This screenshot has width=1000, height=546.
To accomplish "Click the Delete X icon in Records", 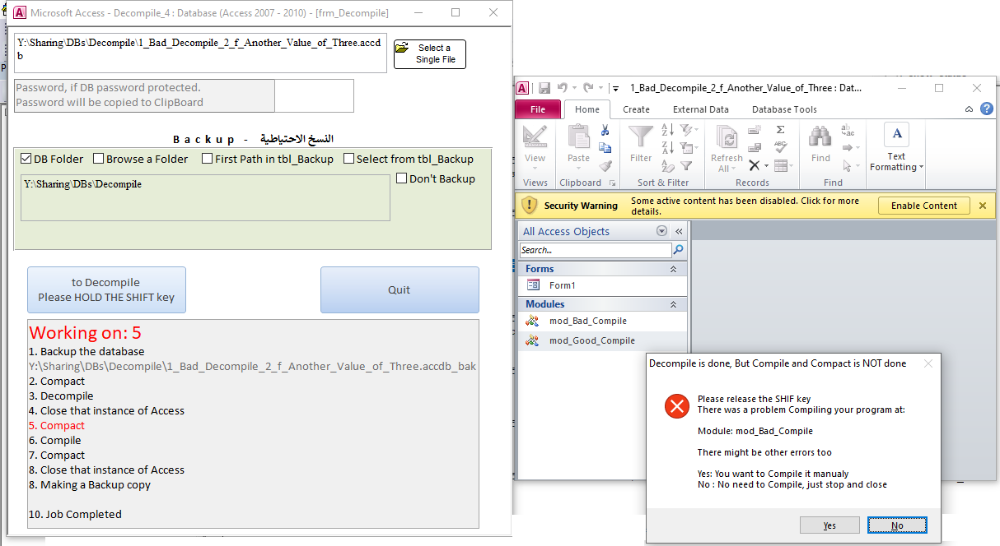I will coord(754,166).
